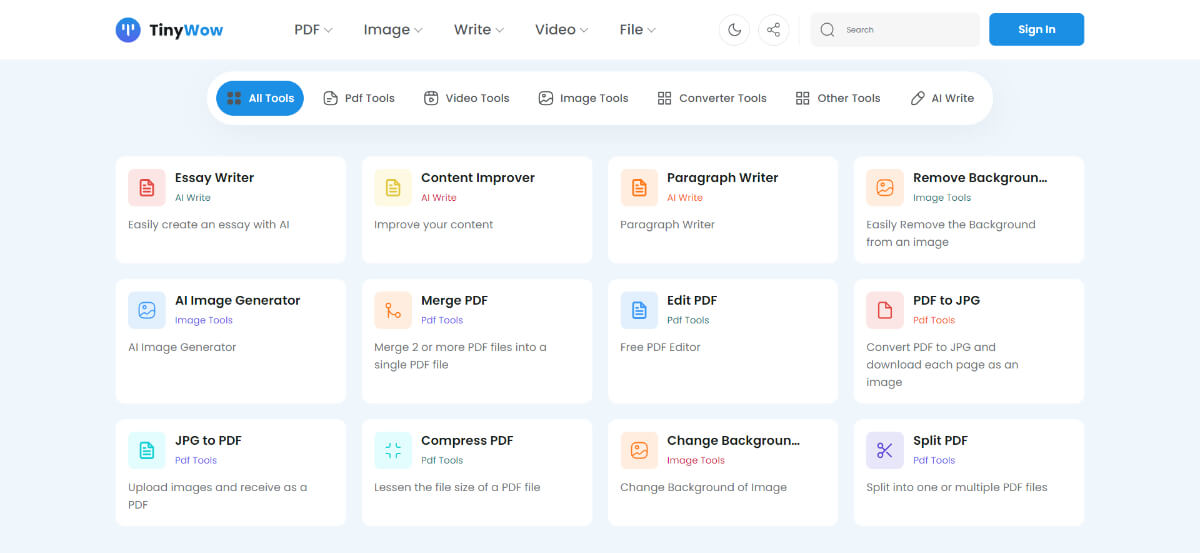The image size is (1200, 553).
Task: Open the Paragraph Writer title link
Action: (722, 178)
